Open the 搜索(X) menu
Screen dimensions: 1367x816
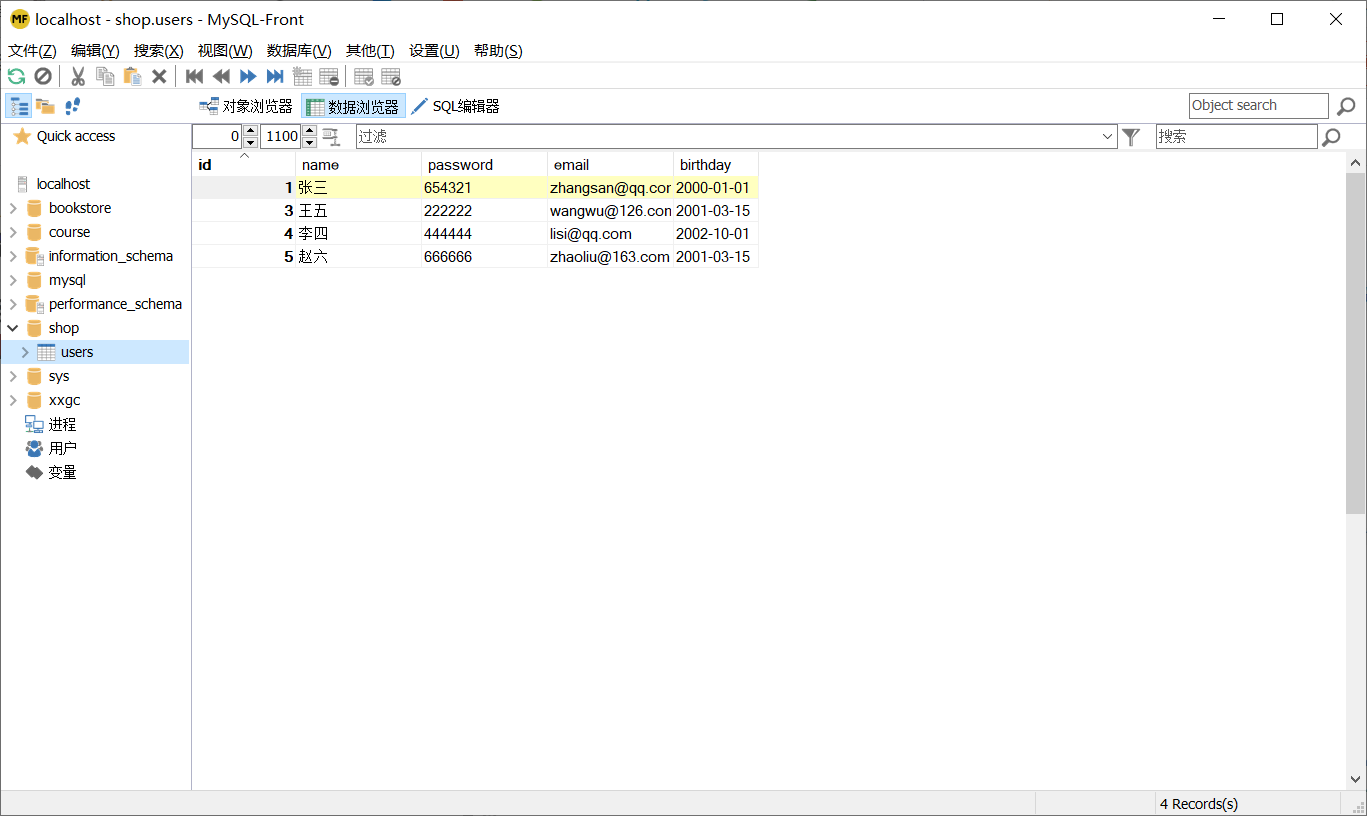[x=159, y=51]
